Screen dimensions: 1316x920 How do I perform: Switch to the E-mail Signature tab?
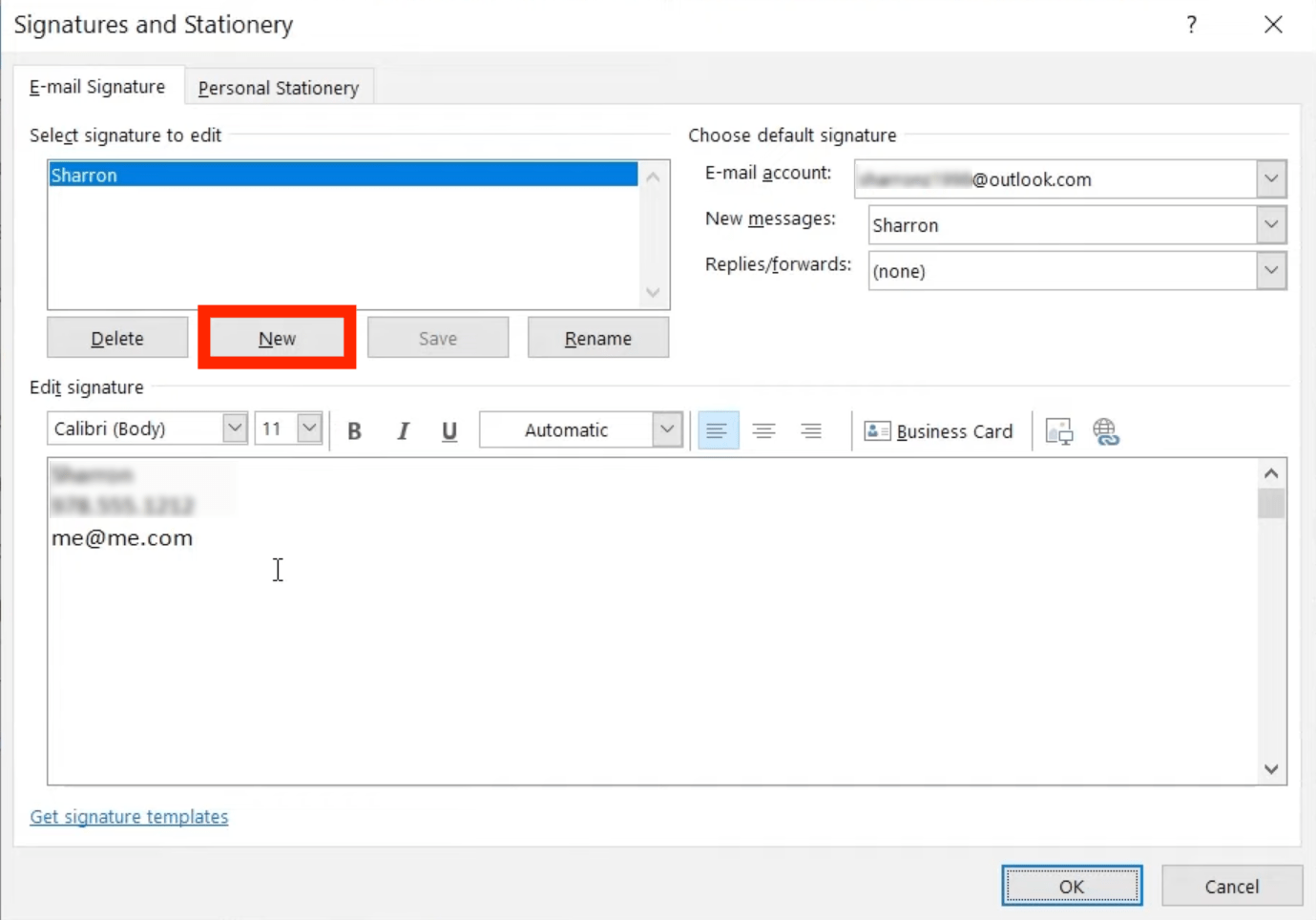[x=97, y=87]
